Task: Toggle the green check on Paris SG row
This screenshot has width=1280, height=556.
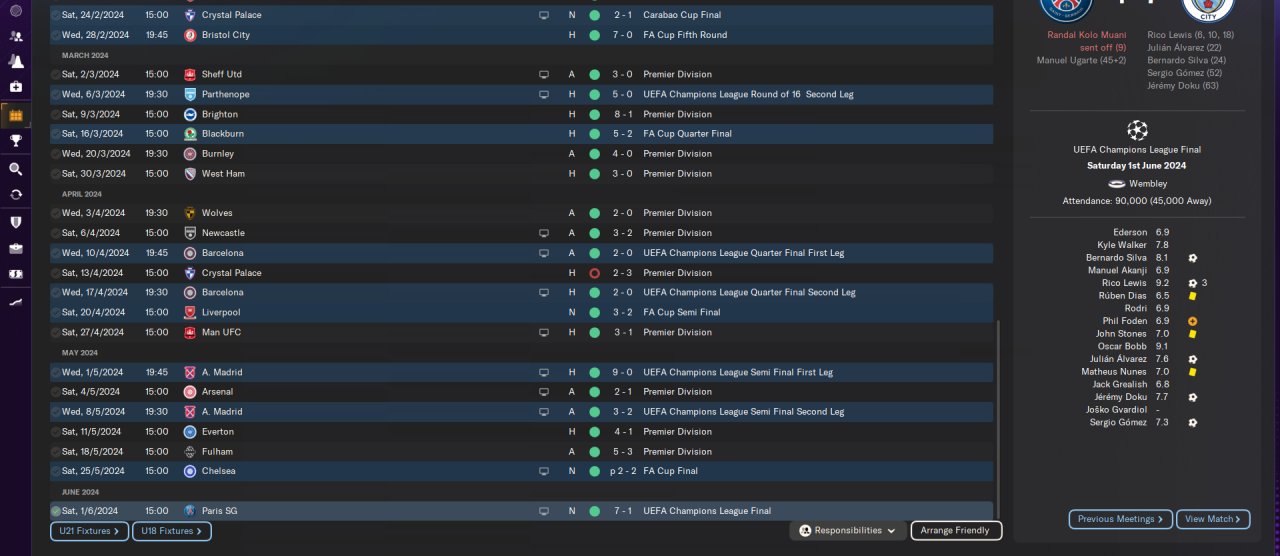Action: [56, 511]
